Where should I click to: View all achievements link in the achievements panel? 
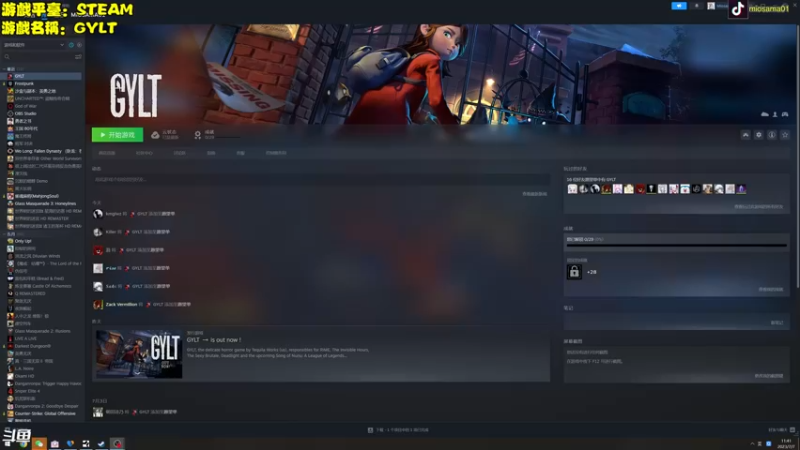[x=770, y=289]
